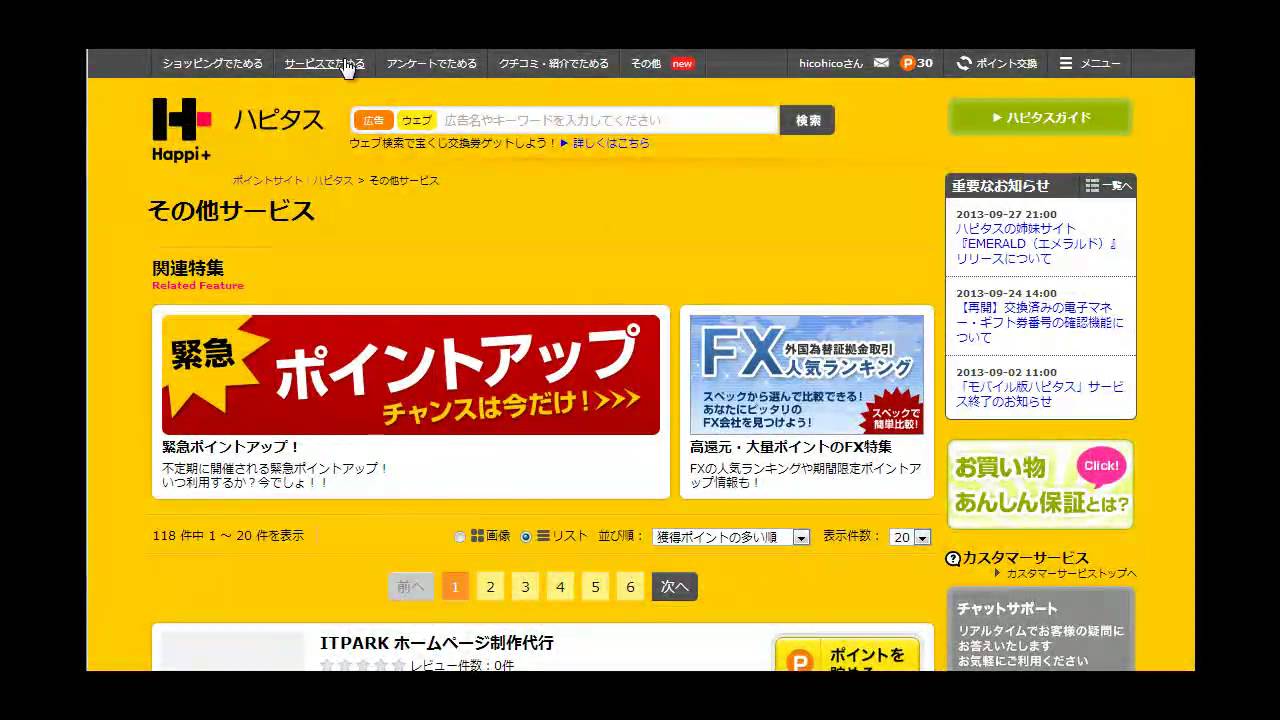Image resolution: width=1280 pixels, height=720 pixels.
Task: Open the 獲得ポイントの多い順 sort dropdown
Action: tap(731, 537)
